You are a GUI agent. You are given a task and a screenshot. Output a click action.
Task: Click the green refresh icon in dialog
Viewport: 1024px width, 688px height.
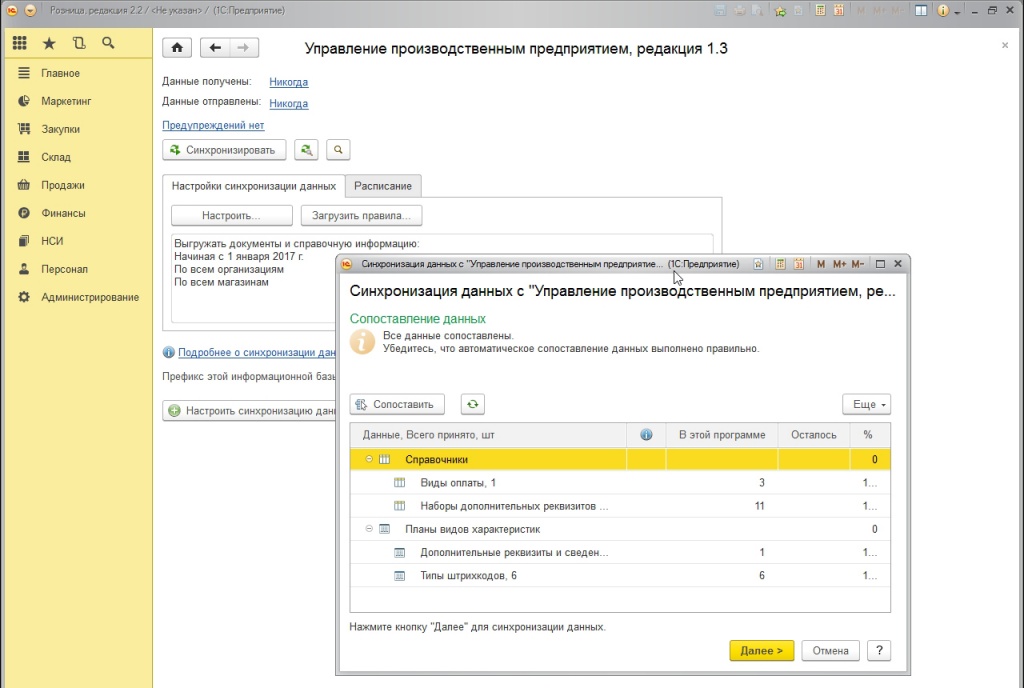click(472, 404)
